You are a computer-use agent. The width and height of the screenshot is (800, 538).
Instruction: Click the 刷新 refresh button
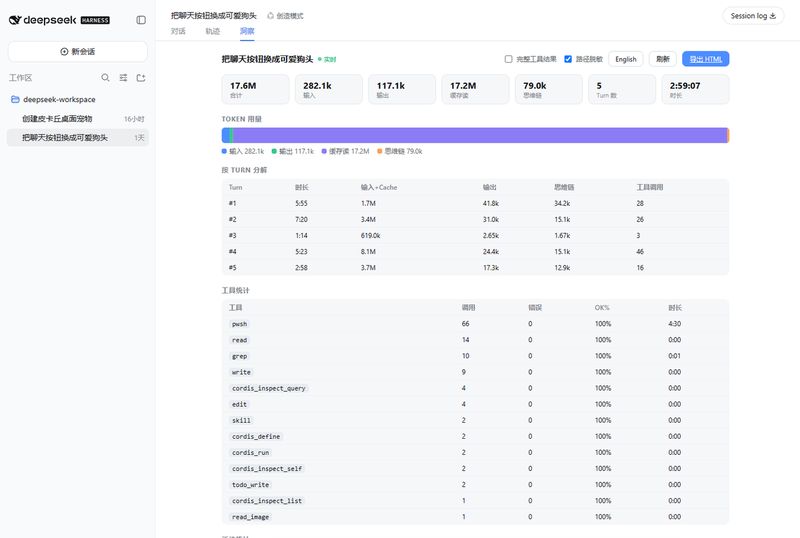click(x=662, y=59)
